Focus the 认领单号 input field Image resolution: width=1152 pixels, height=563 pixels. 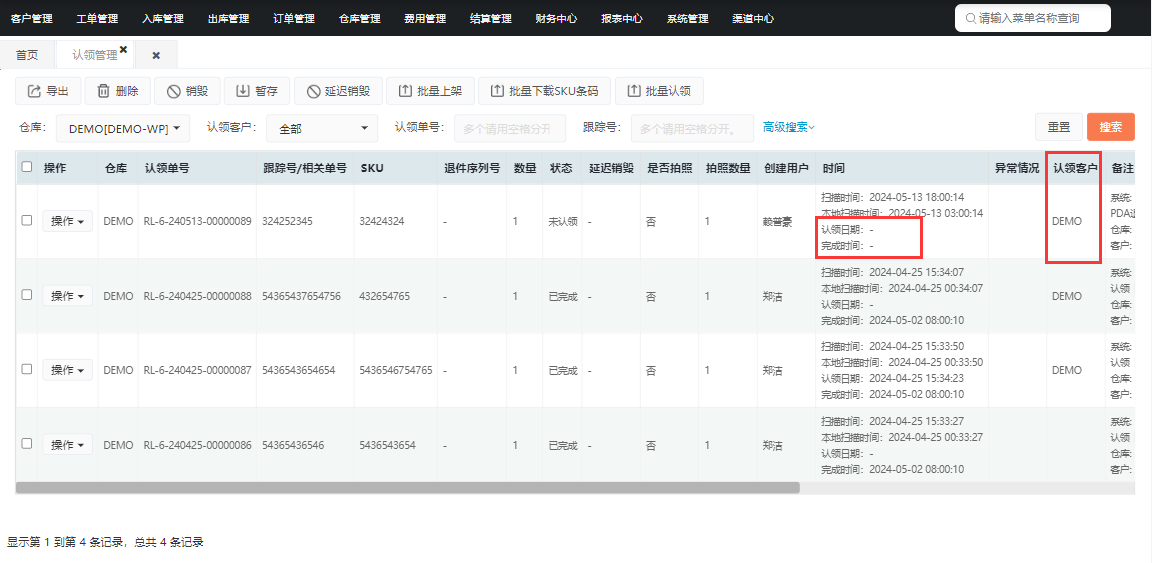(510, 129)
